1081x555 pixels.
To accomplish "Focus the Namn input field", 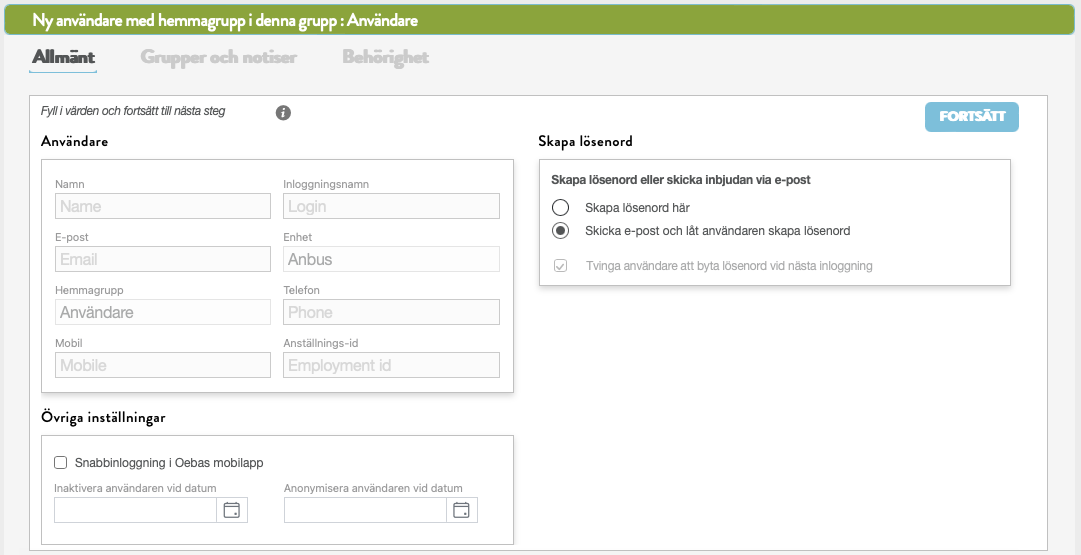I will [163, 206].
